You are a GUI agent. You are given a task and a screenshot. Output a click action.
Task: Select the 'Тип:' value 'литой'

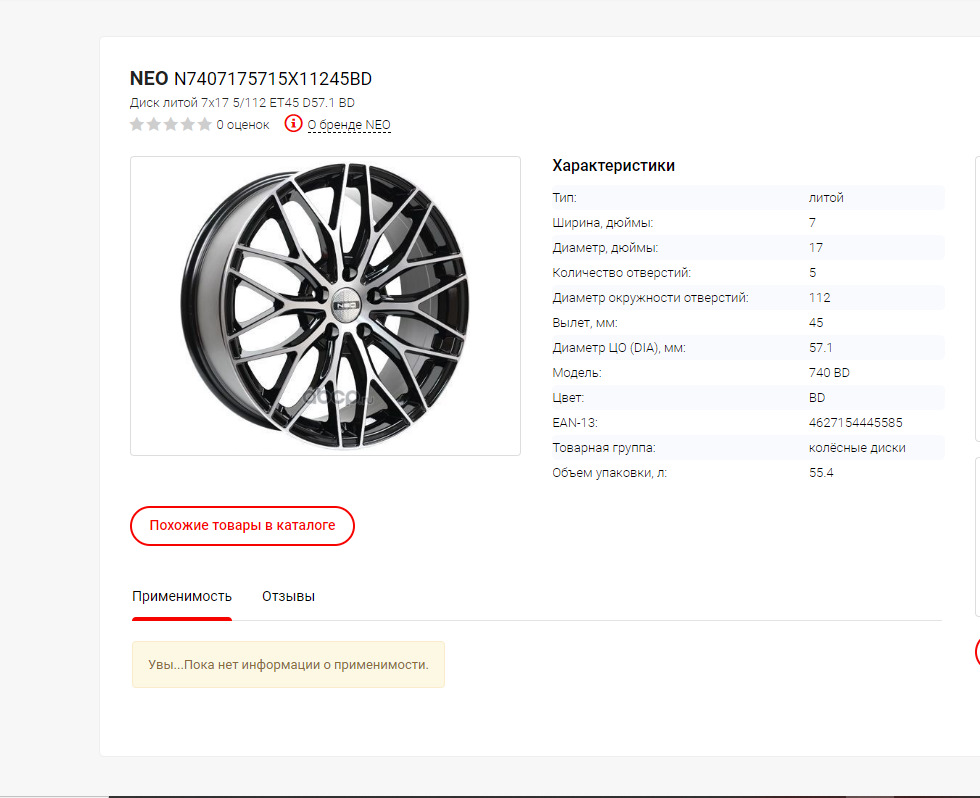coord(826,197)
